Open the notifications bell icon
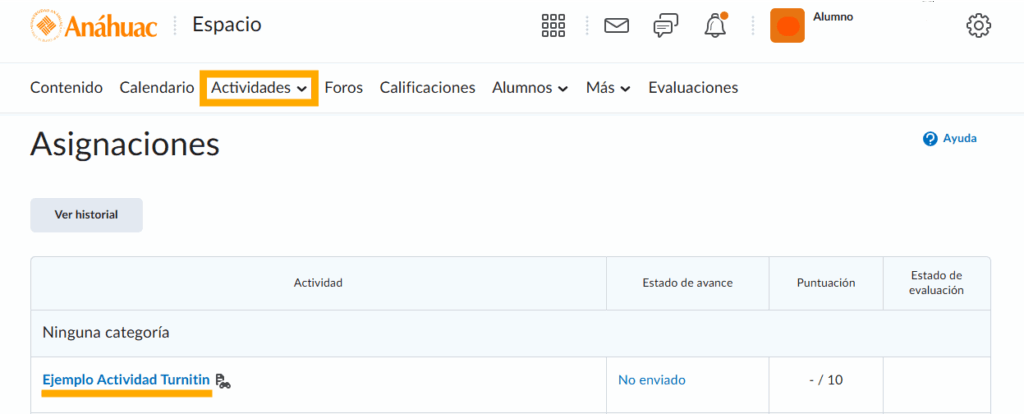This screenshot has width=1024, height=414. coord(715,26)
